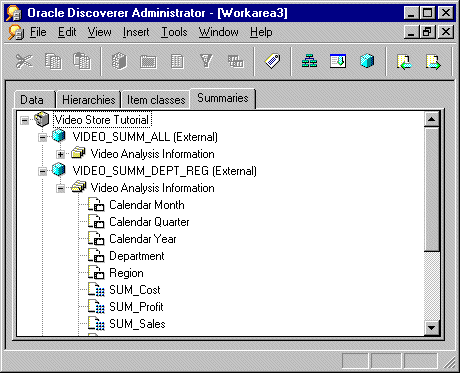Select the SUM_Profit item
Screen dimensions: 460x373
(136, 307)
